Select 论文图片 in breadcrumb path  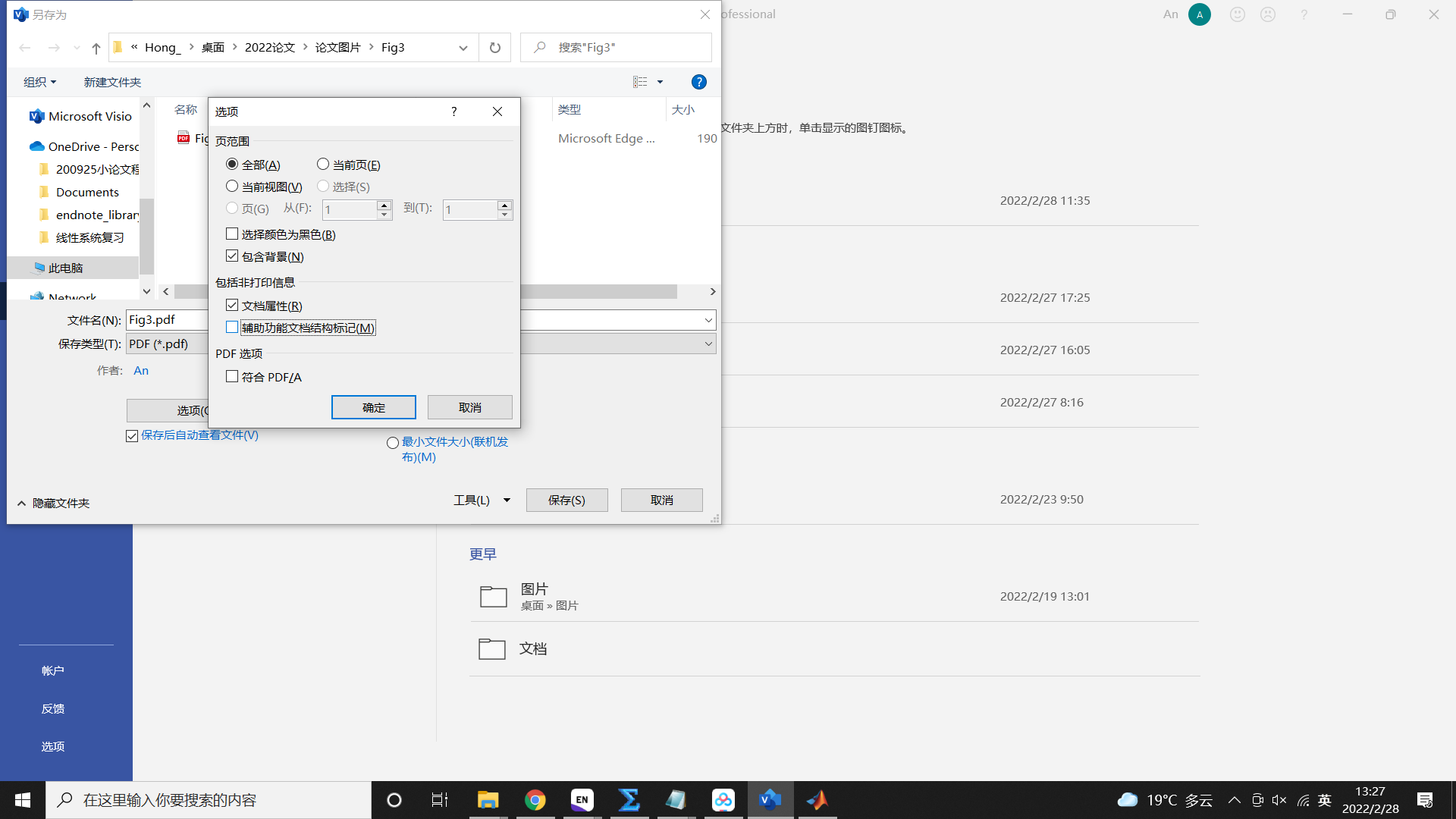click(337, 48)
